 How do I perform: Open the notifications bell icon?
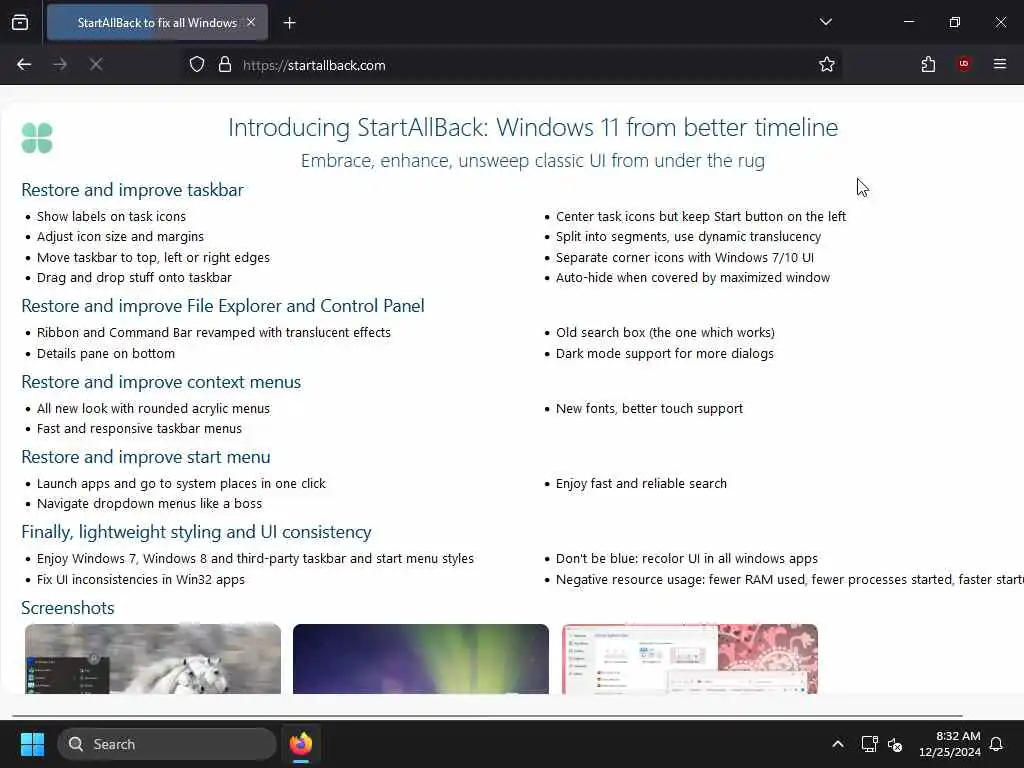coord(997,744)
